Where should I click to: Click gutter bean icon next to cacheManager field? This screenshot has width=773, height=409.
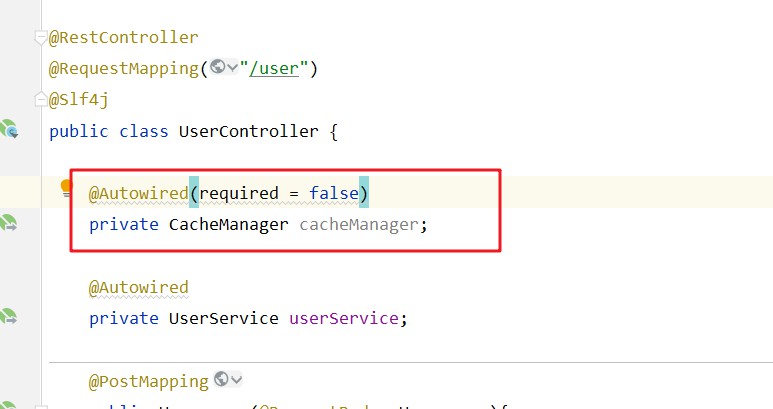click(x=9, y=223)
